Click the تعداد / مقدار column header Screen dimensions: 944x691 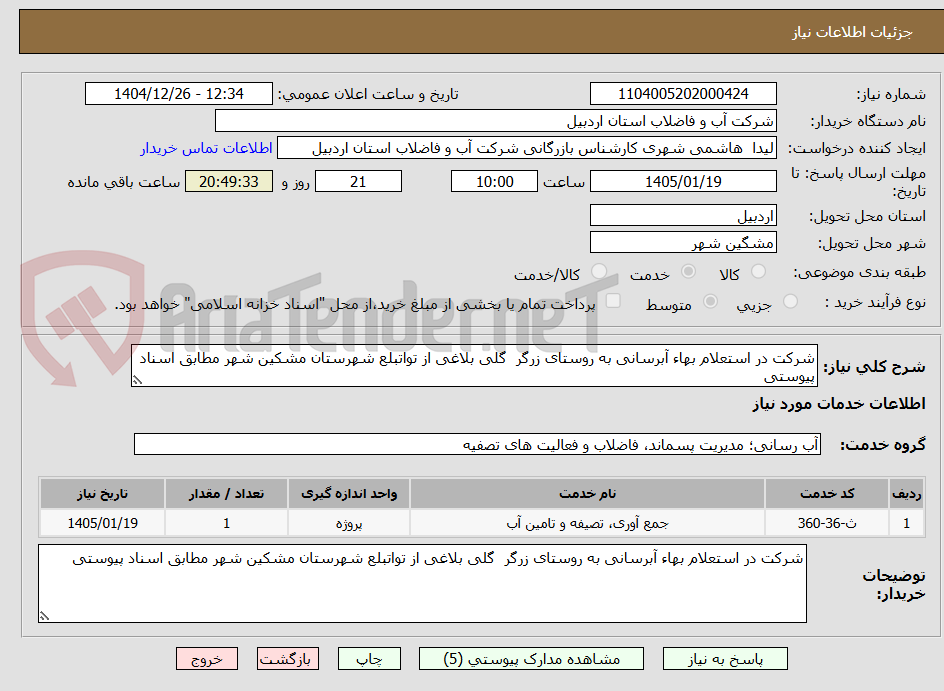coord(226,494)
